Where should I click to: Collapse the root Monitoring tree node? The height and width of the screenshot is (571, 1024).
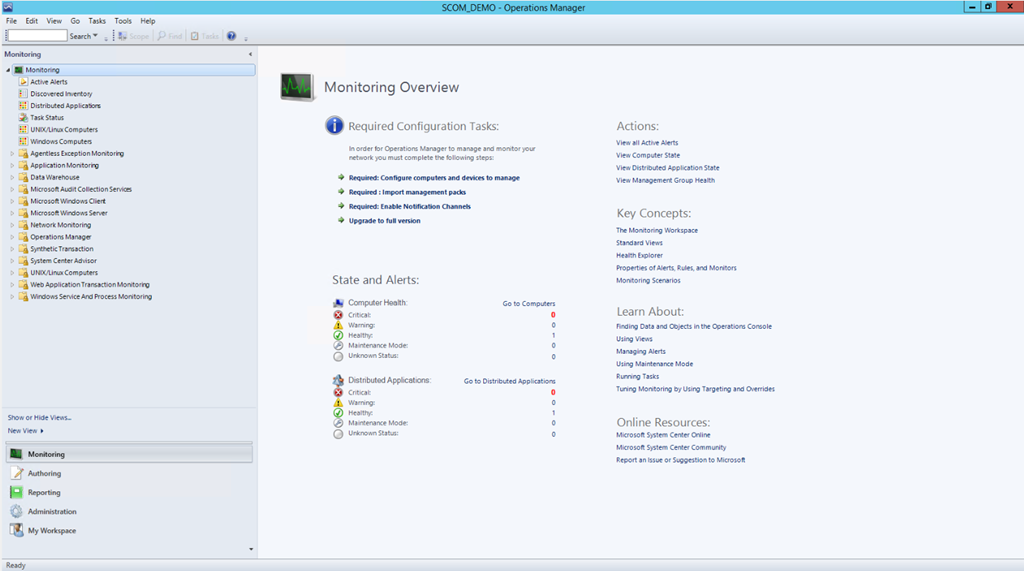pyautogui.click(x=8, y=70)
